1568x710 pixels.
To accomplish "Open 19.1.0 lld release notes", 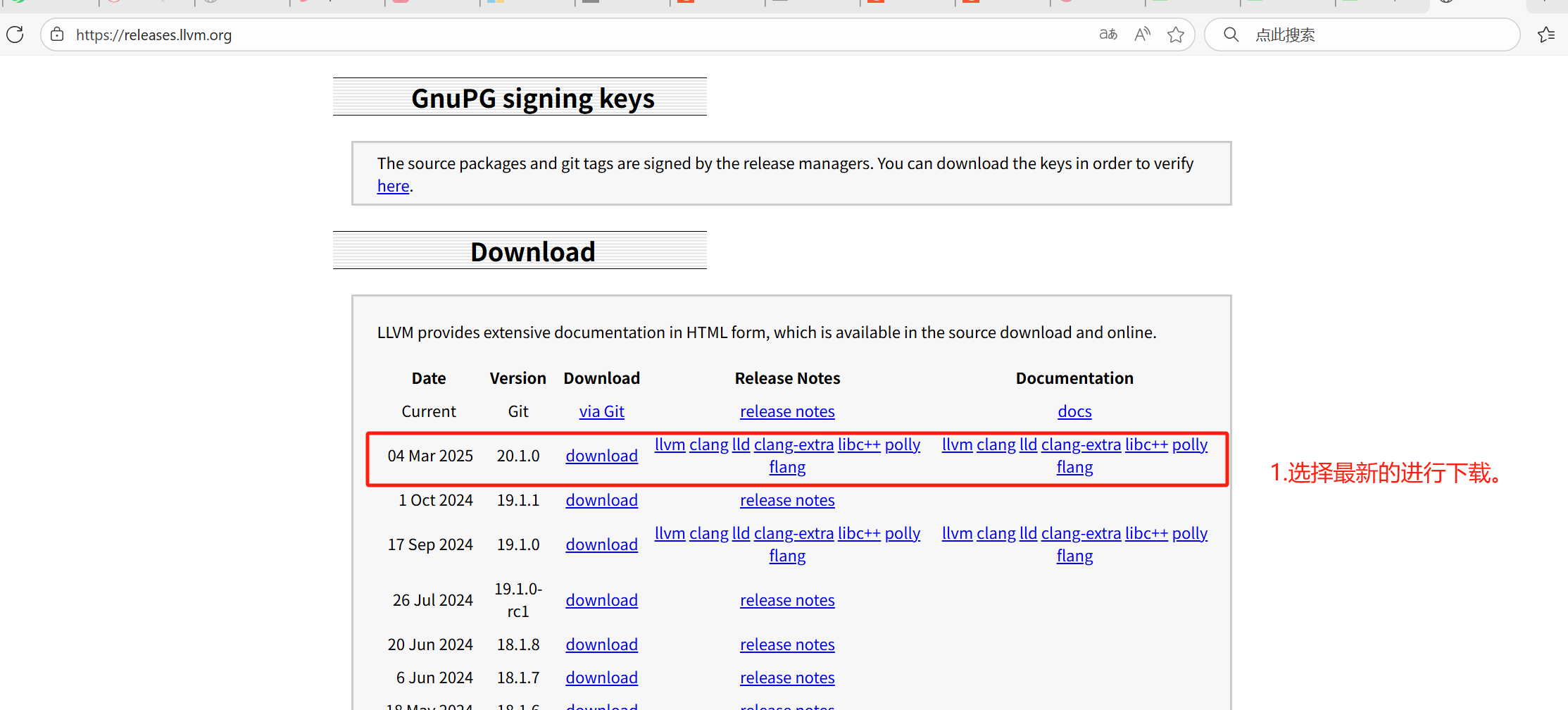I will tap(741, 533).
